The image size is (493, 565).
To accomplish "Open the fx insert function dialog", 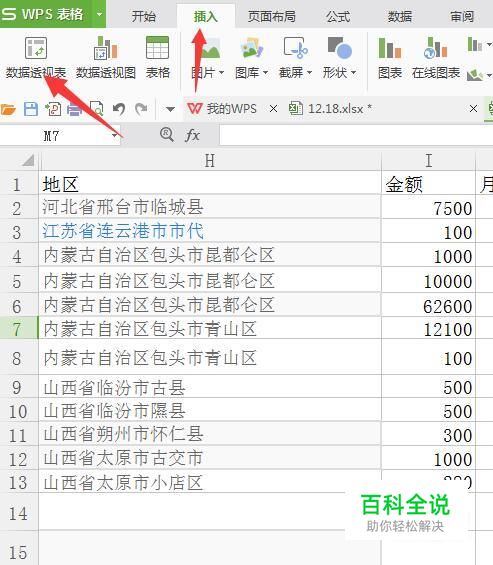I will [x=192, y=135].
